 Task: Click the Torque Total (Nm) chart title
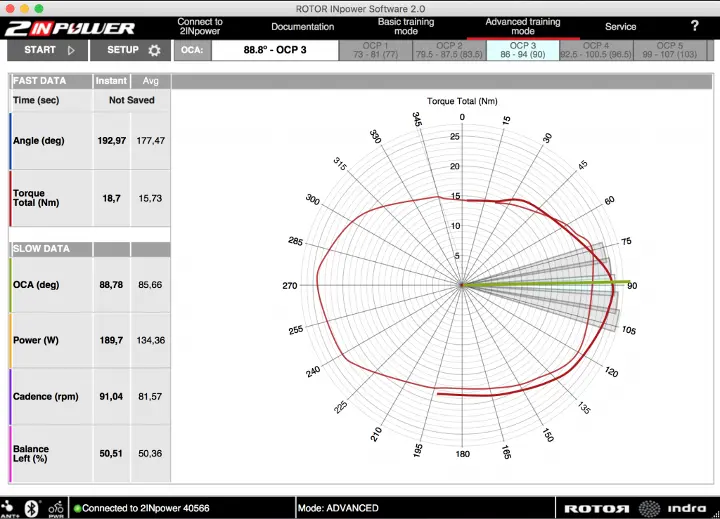tap(462, 101)
